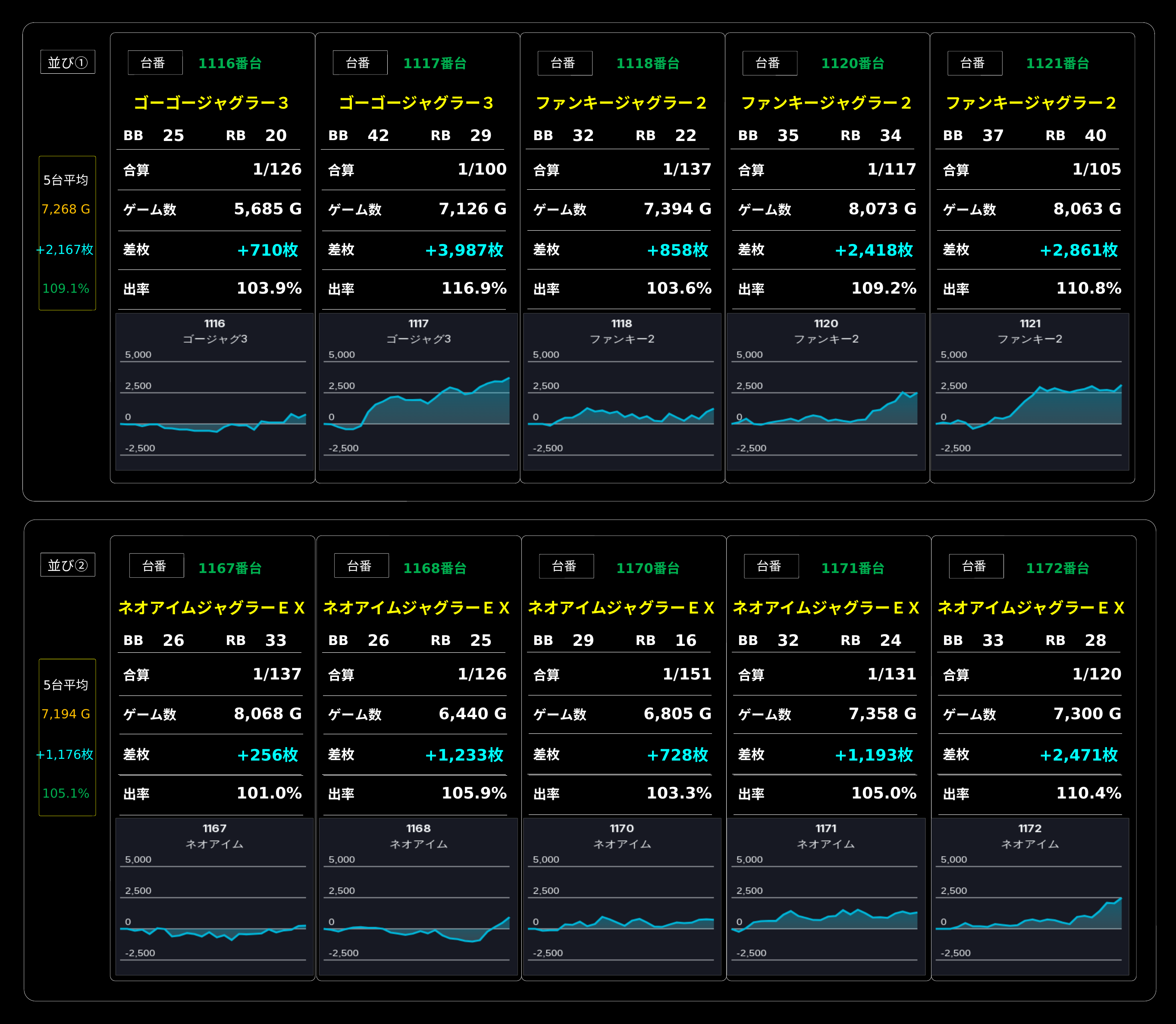1176x1024 pixels.
Task: Select the +728枚 difference value
Action: 677,755
